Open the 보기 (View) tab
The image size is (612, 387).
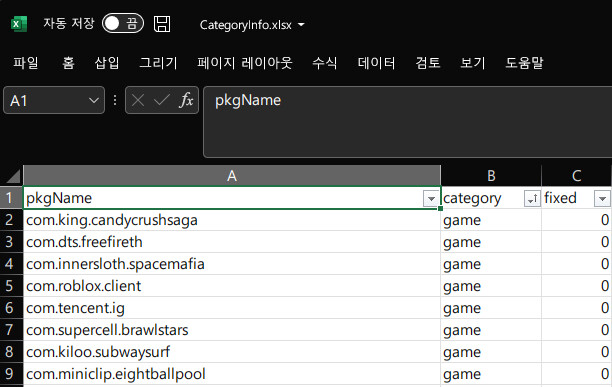pyautogui.click(x=473, y=62)
